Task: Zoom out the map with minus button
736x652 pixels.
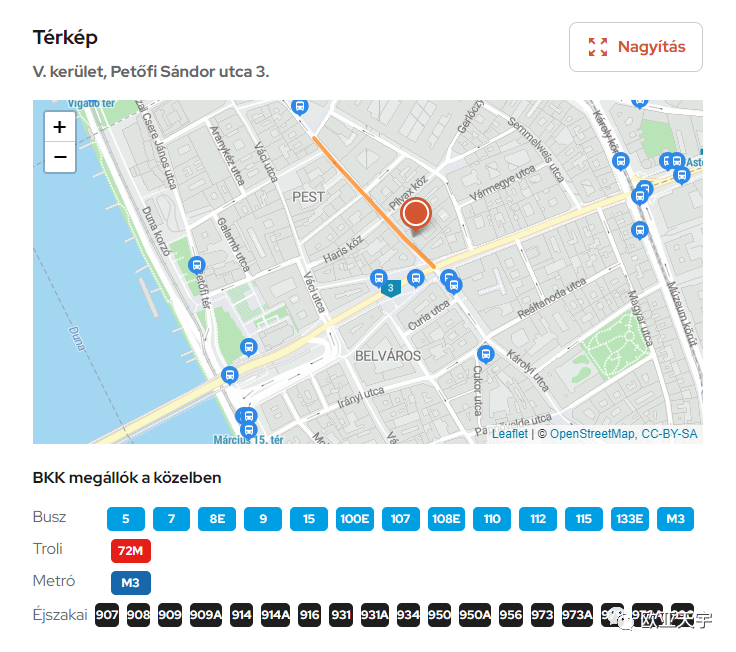Action: pyautogui.click(x=60, y=157)
